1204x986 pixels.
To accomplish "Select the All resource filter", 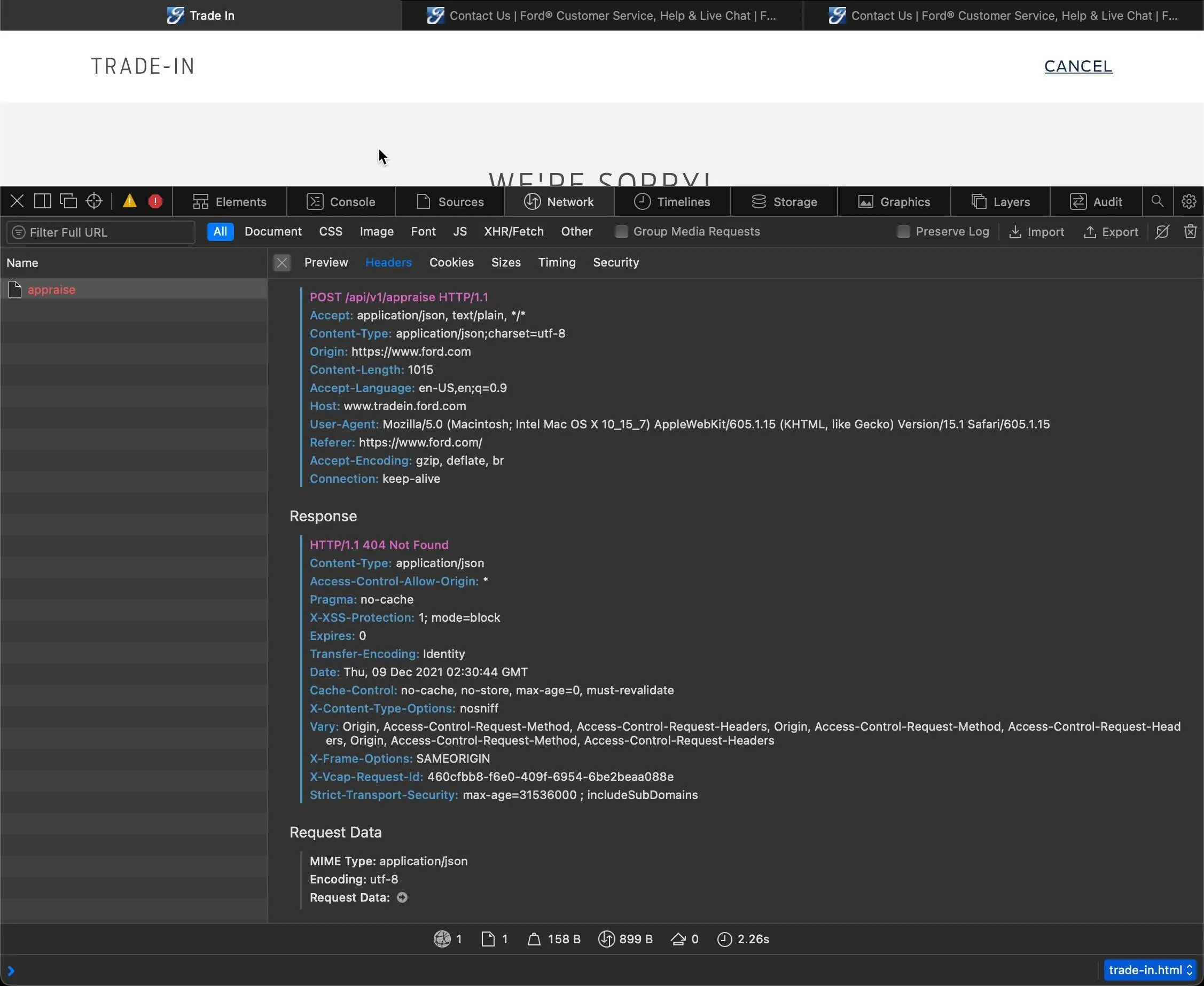I will tap(221, 232).
